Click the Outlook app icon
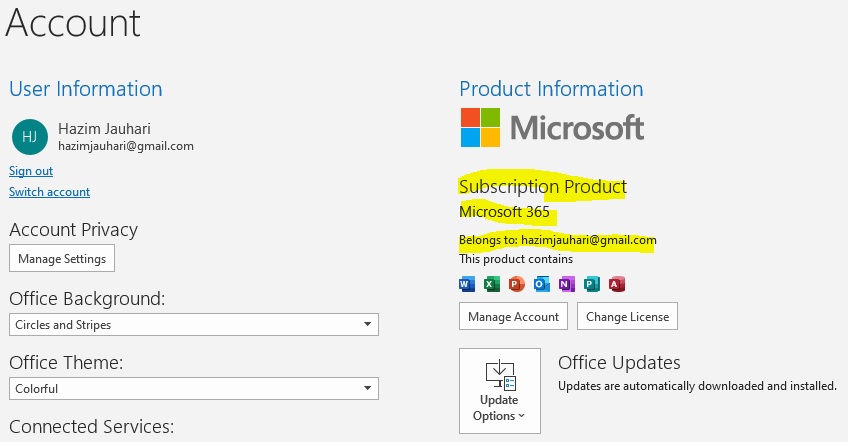Viewport: 848px width, 442px height. tap(541, 284)
